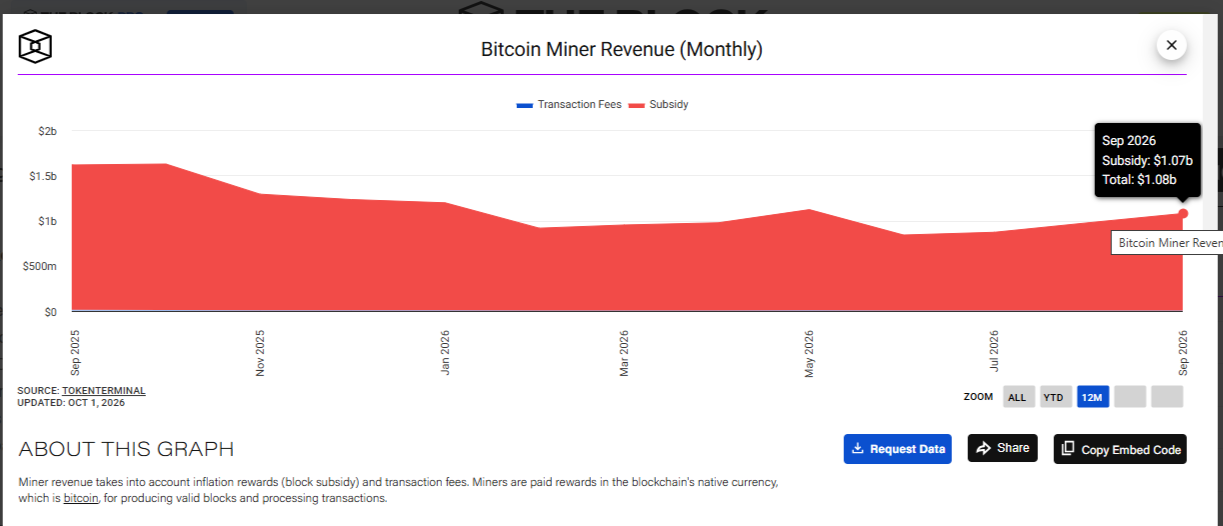Image resolution: width=1223 pixels, height=526 pixels.
Task: Select the 12M zoom button
Action: [1093, 397]
